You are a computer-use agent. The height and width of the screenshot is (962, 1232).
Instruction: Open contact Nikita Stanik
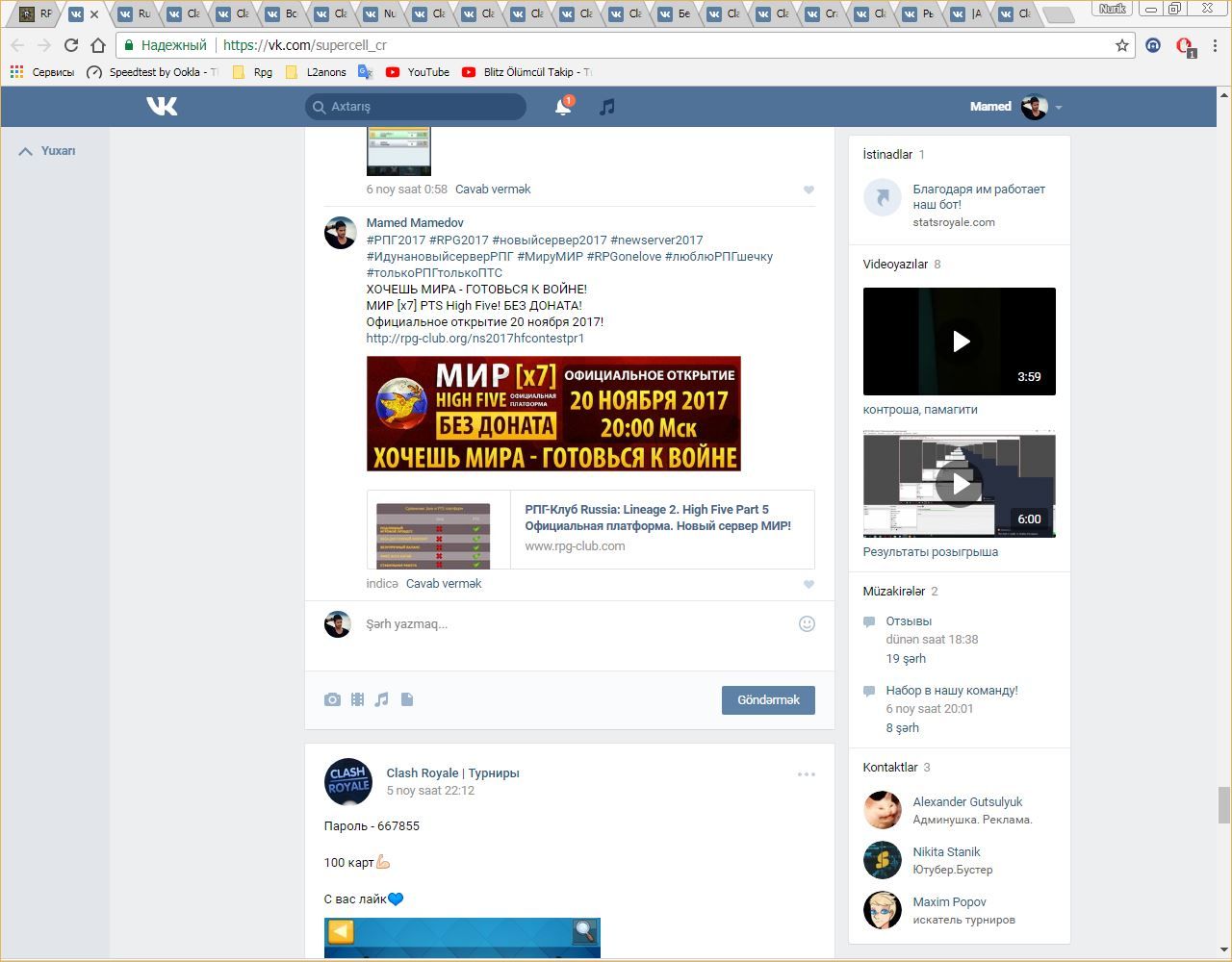pyautogui.click(x=947, y=852)
